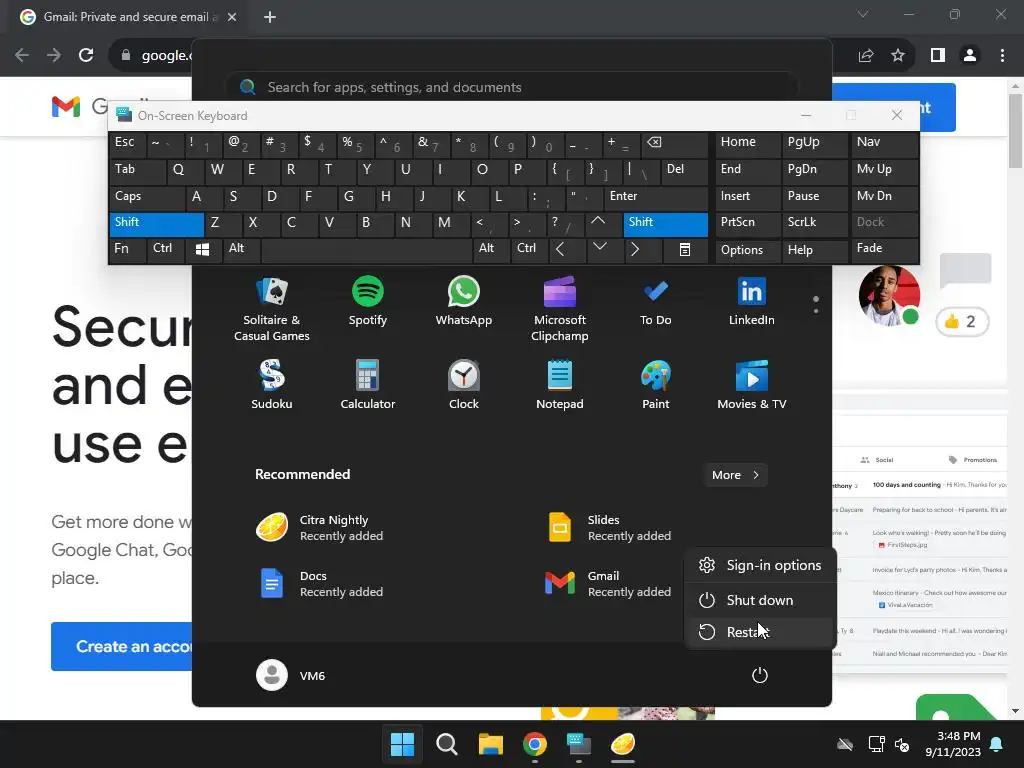Open Gmail recommended item

[609, 584]
